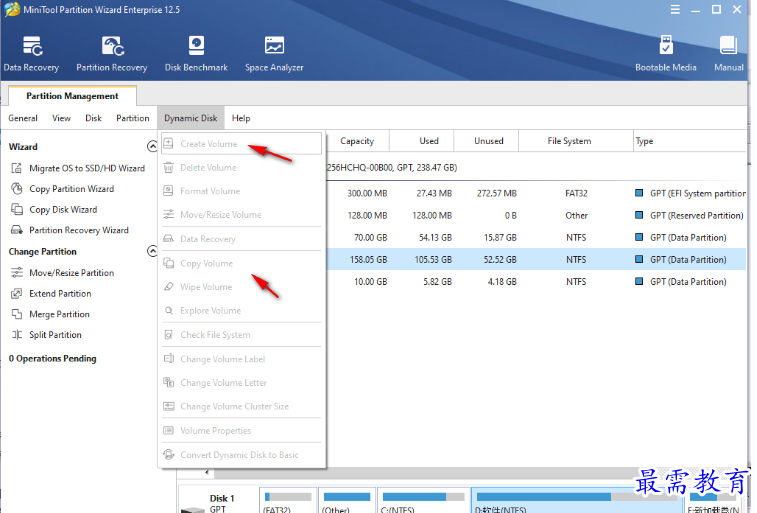Click the Disk 1 GPT label
The width and height of the screenshot is (757, 513).
pos(222,503)
